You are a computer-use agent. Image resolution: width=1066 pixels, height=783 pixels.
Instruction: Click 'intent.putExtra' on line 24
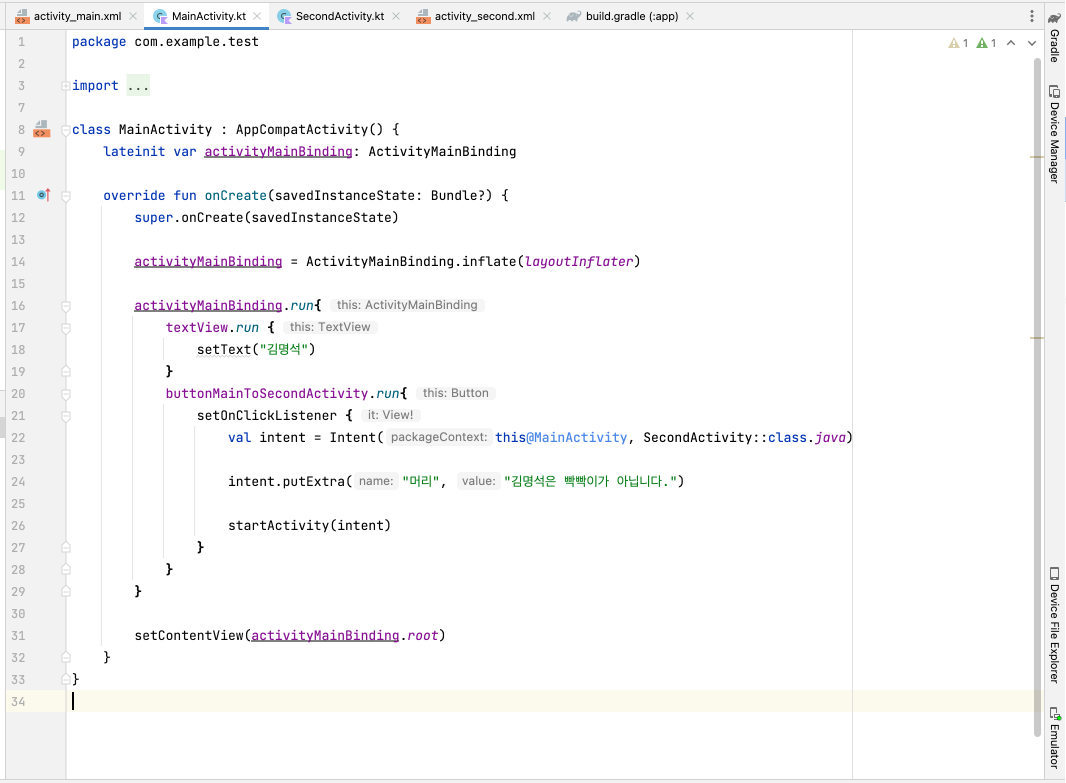tap(287, 481)
